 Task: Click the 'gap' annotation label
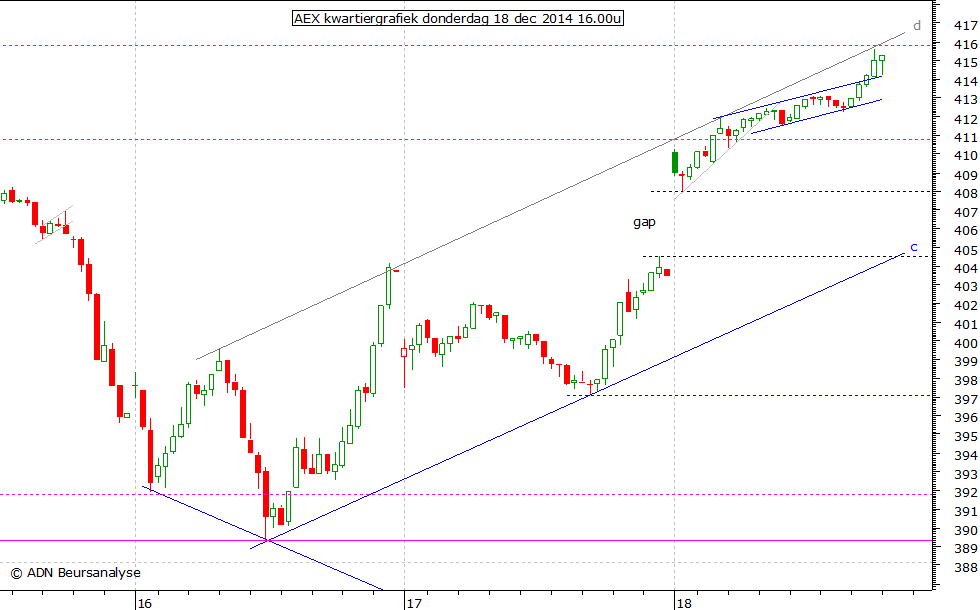pyautogui.click(x=644, y=222)
